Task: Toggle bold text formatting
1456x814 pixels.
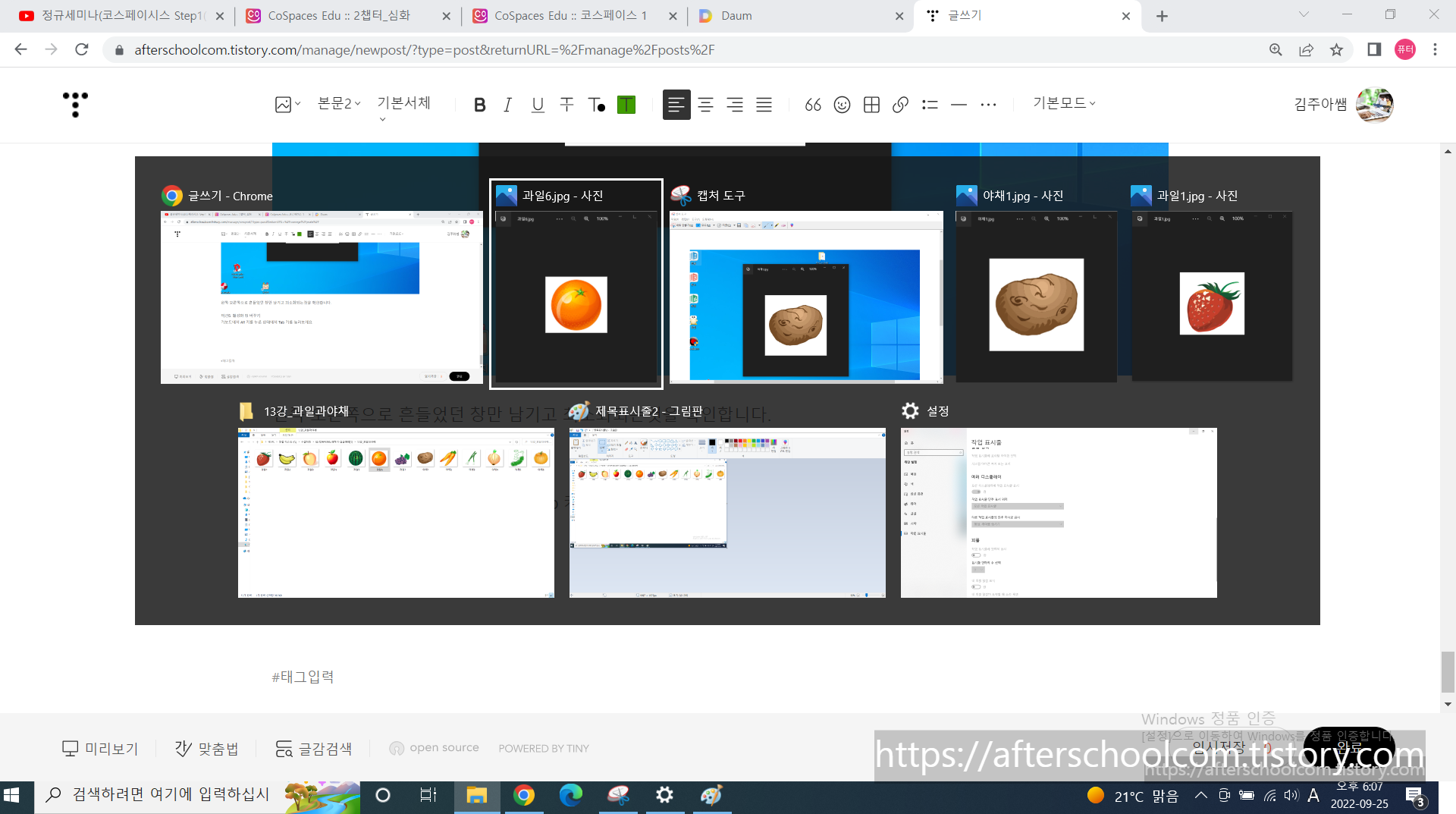Action: (x=479, y=105)
